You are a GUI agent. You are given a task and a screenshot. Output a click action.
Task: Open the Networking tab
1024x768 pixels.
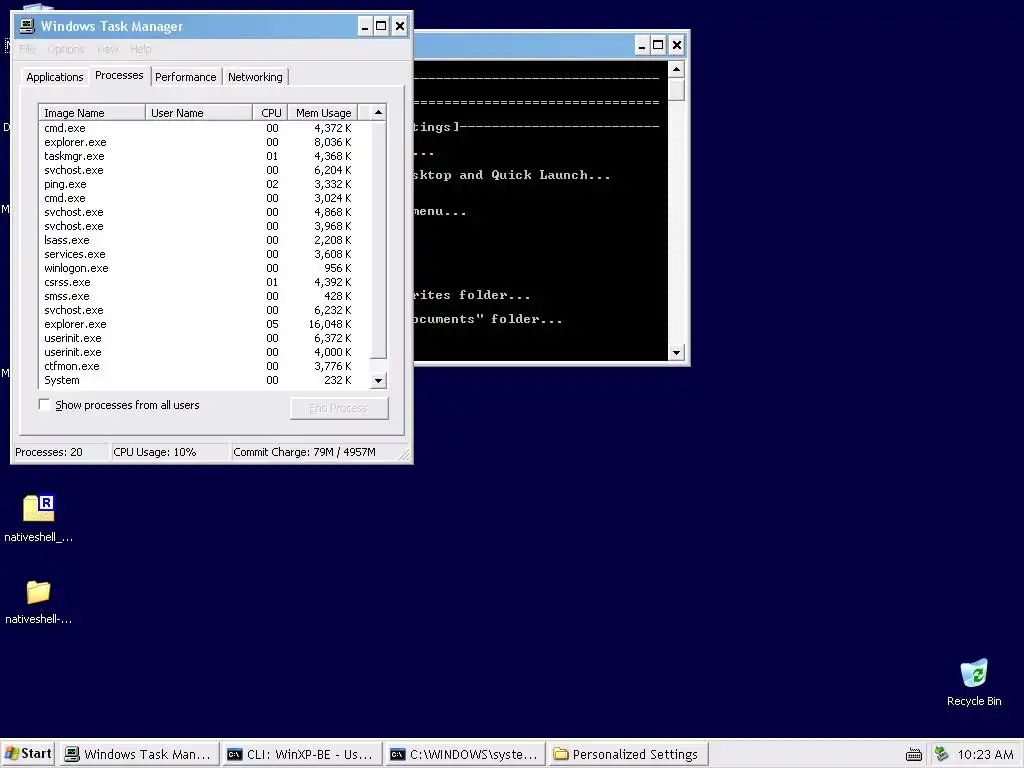click(255, 77)
